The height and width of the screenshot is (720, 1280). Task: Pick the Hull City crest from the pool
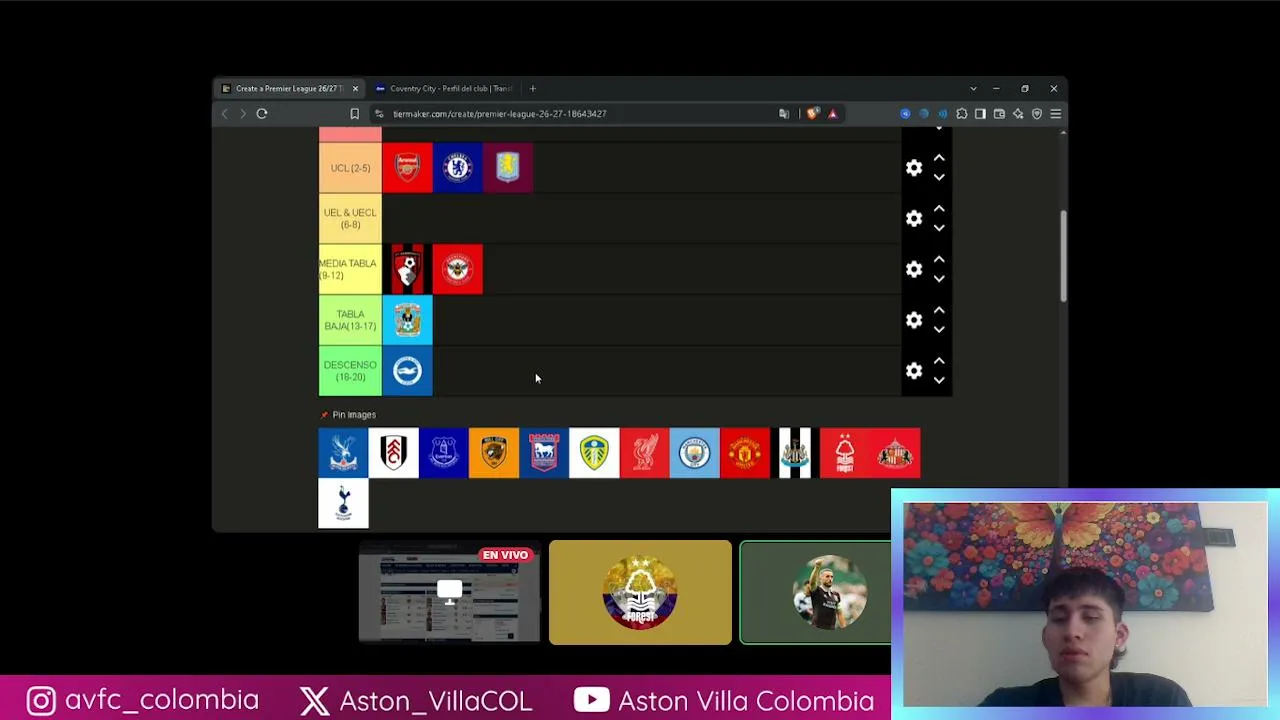494,453
